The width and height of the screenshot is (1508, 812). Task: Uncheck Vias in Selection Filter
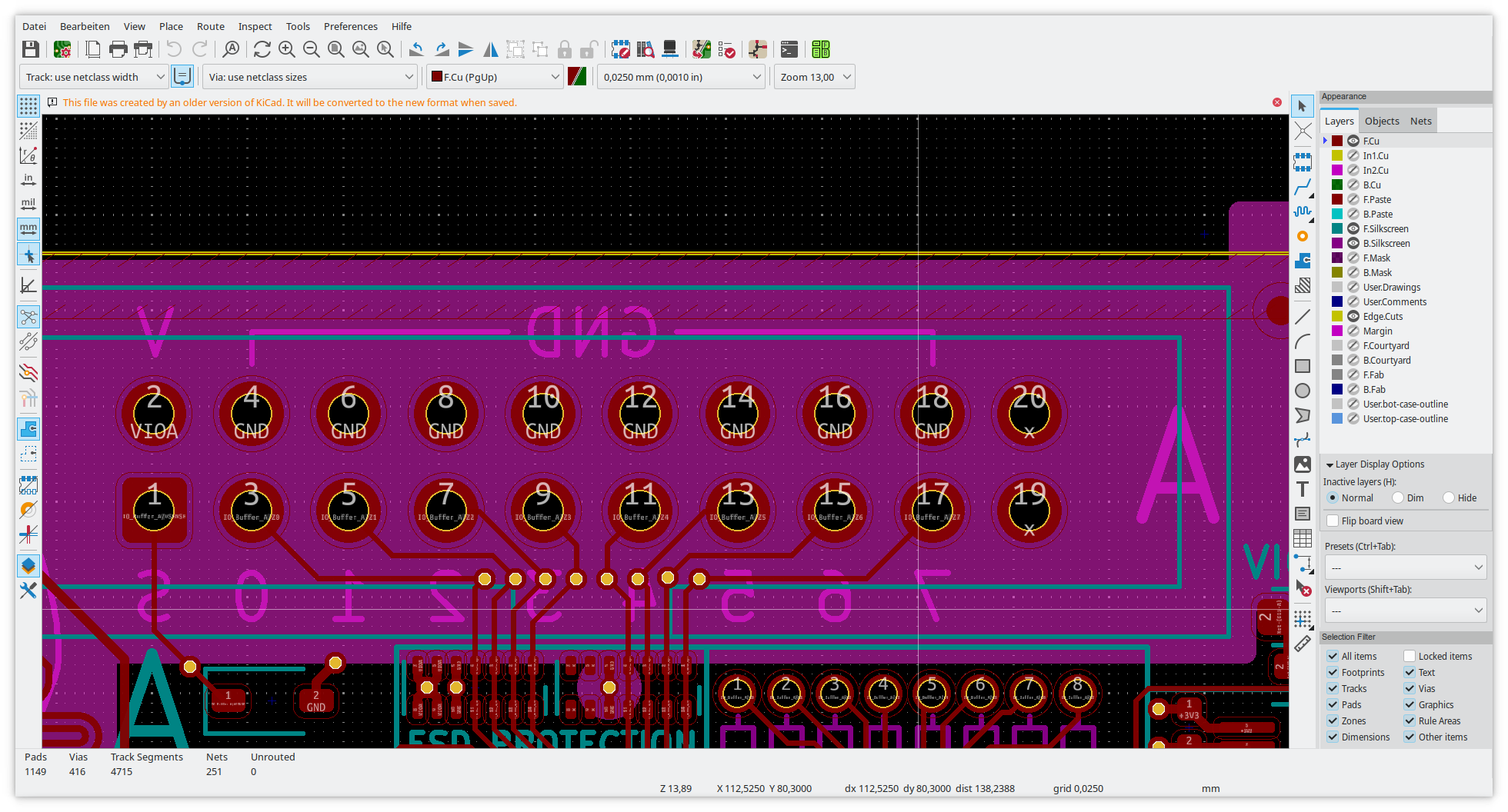click(1410, 689)
